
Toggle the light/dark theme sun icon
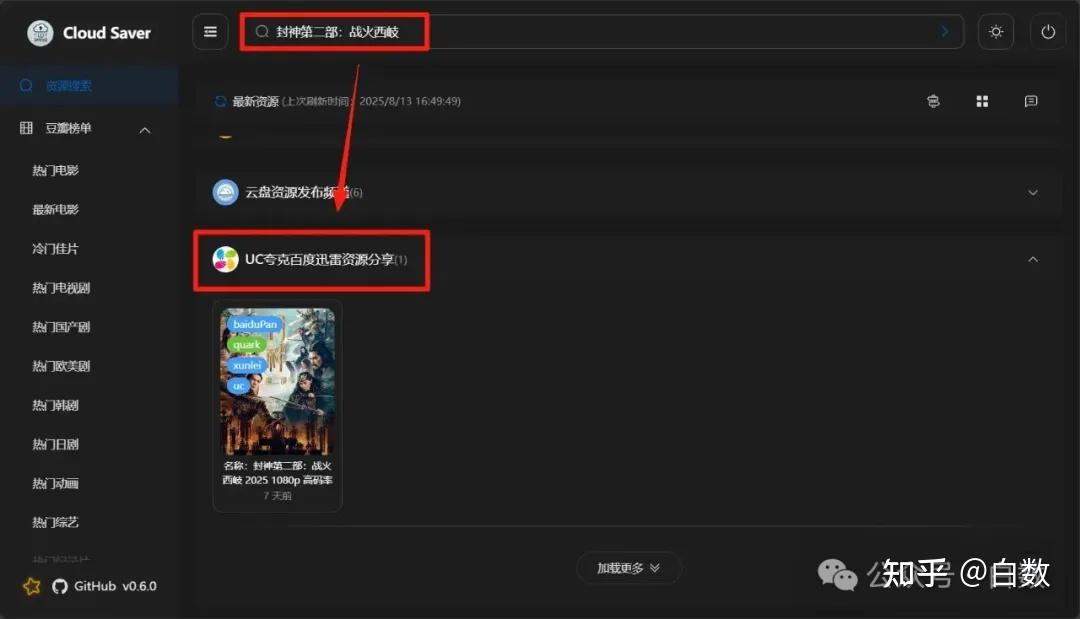tap(996, 31)
